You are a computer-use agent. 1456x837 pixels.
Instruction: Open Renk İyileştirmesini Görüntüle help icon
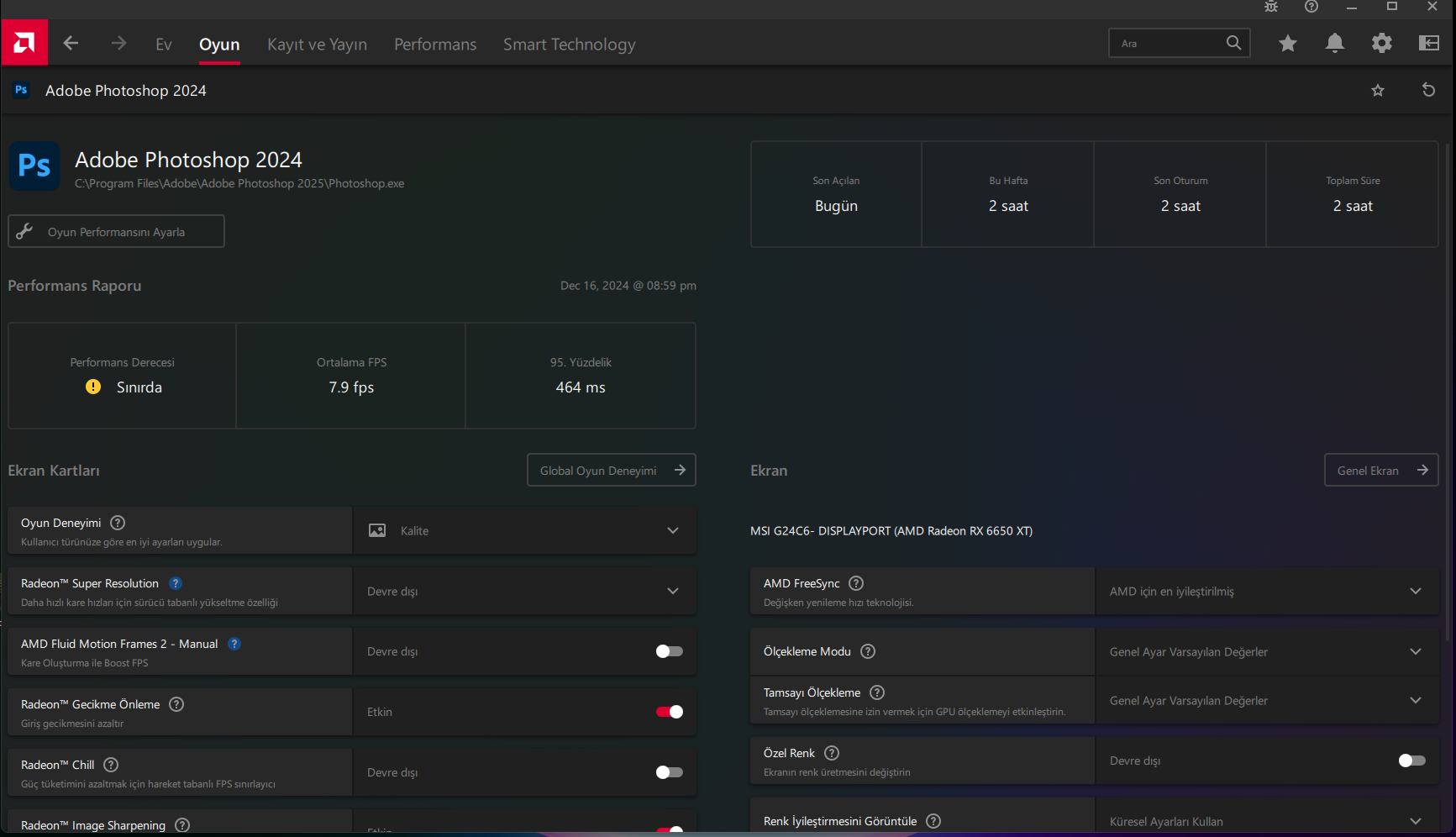pyautogui.click(x=933, y=821)
